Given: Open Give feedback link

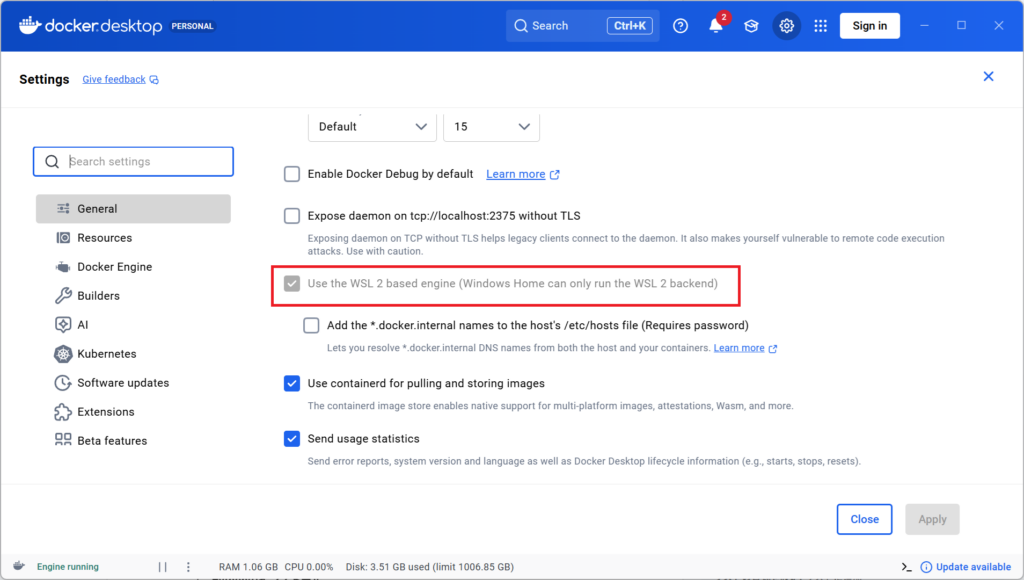Looking at the screenshot, I should tap(114, 80).
